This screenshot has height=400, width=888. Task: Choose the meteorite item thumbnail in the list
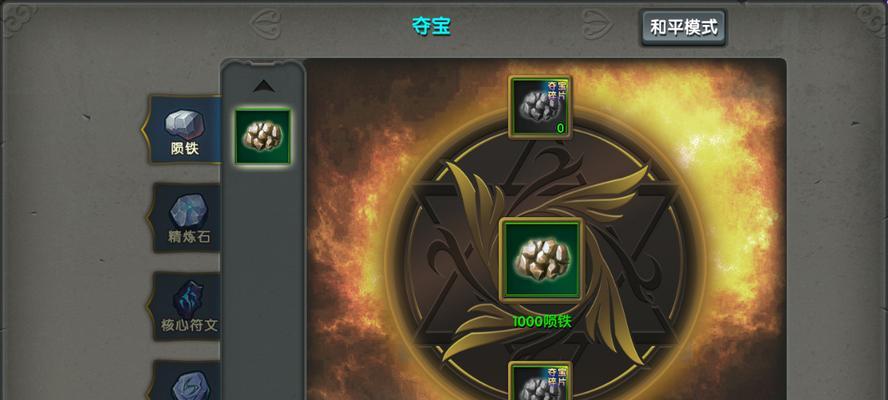pyautogui.click(x=263, y=136)
